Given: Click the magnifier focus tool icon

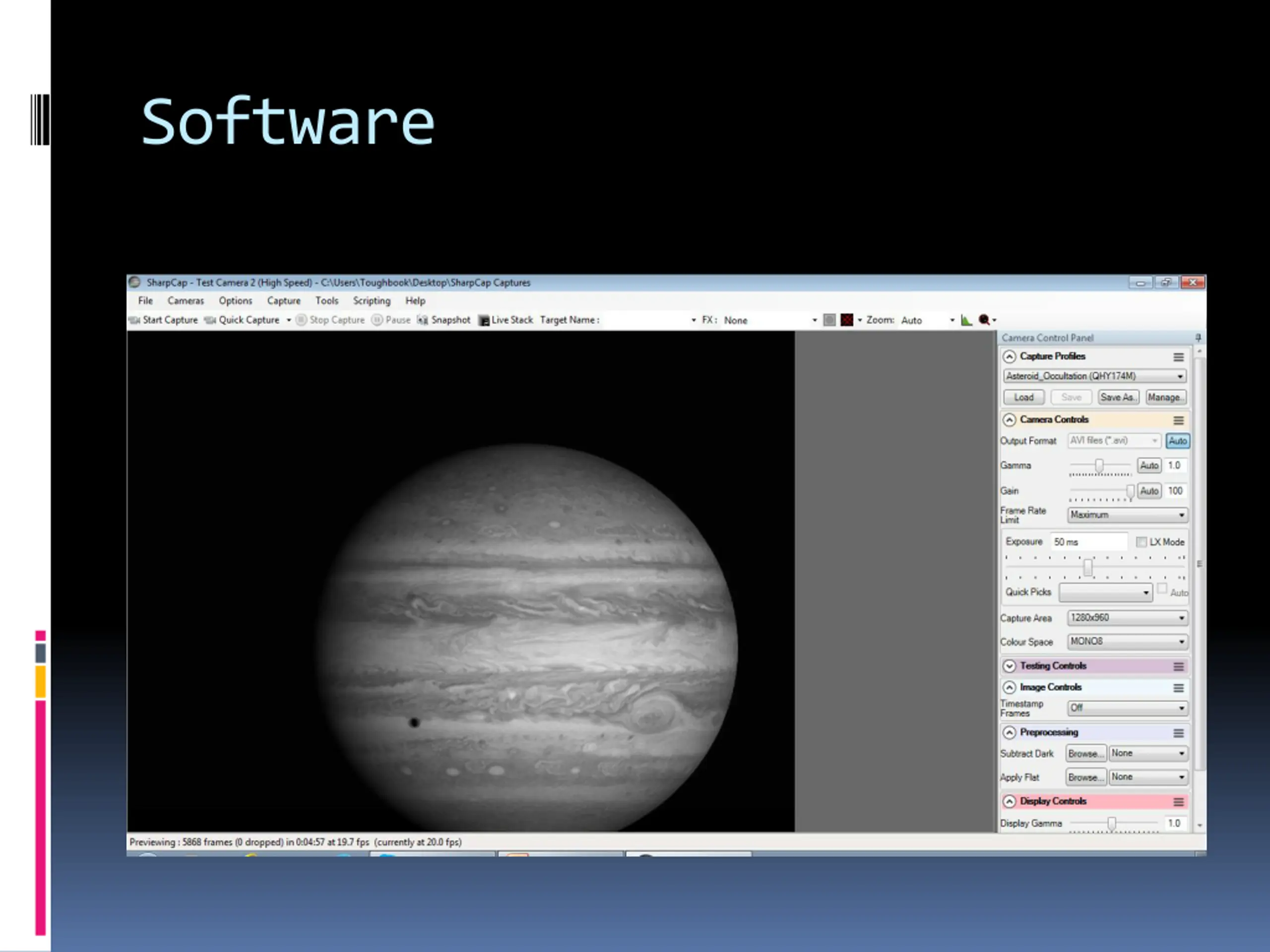Looking at the screenshot, I should click(x=984, y=320).
